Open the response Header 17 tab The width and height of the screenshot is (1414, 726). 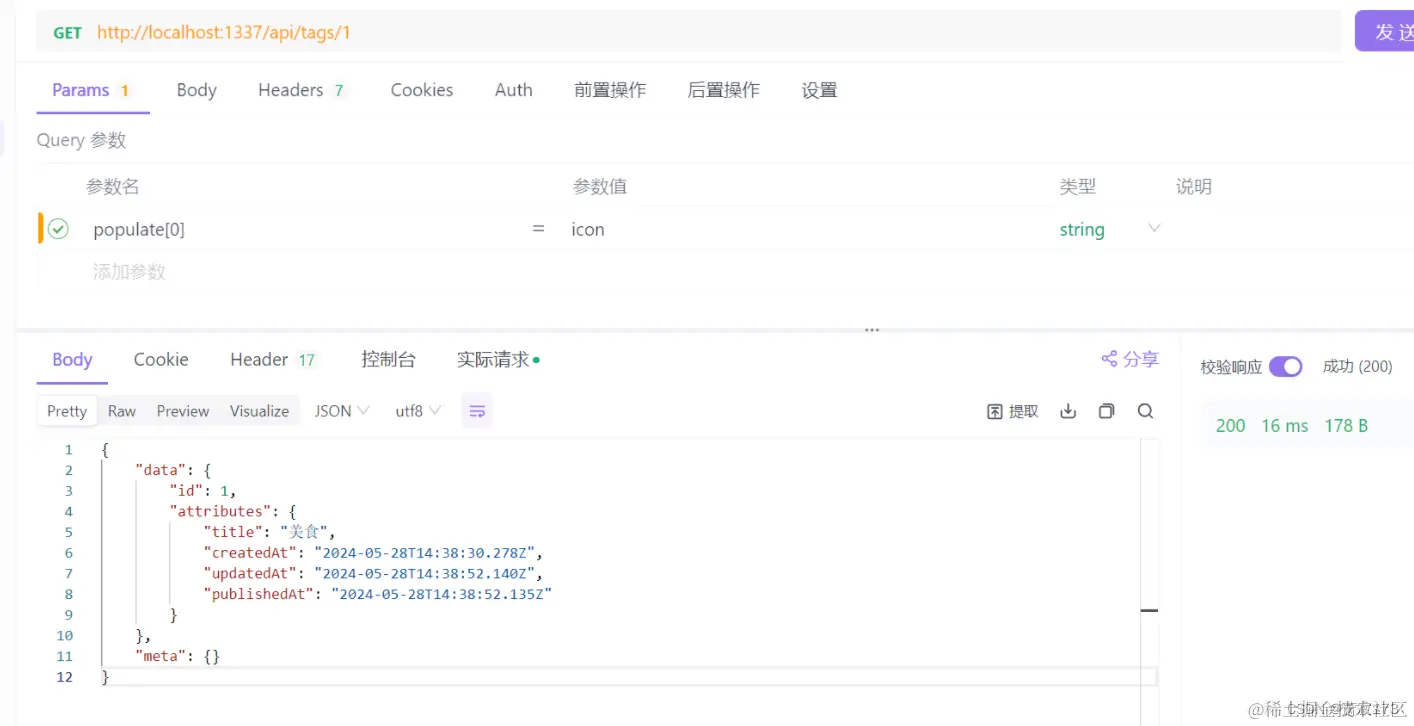(273, 360)
